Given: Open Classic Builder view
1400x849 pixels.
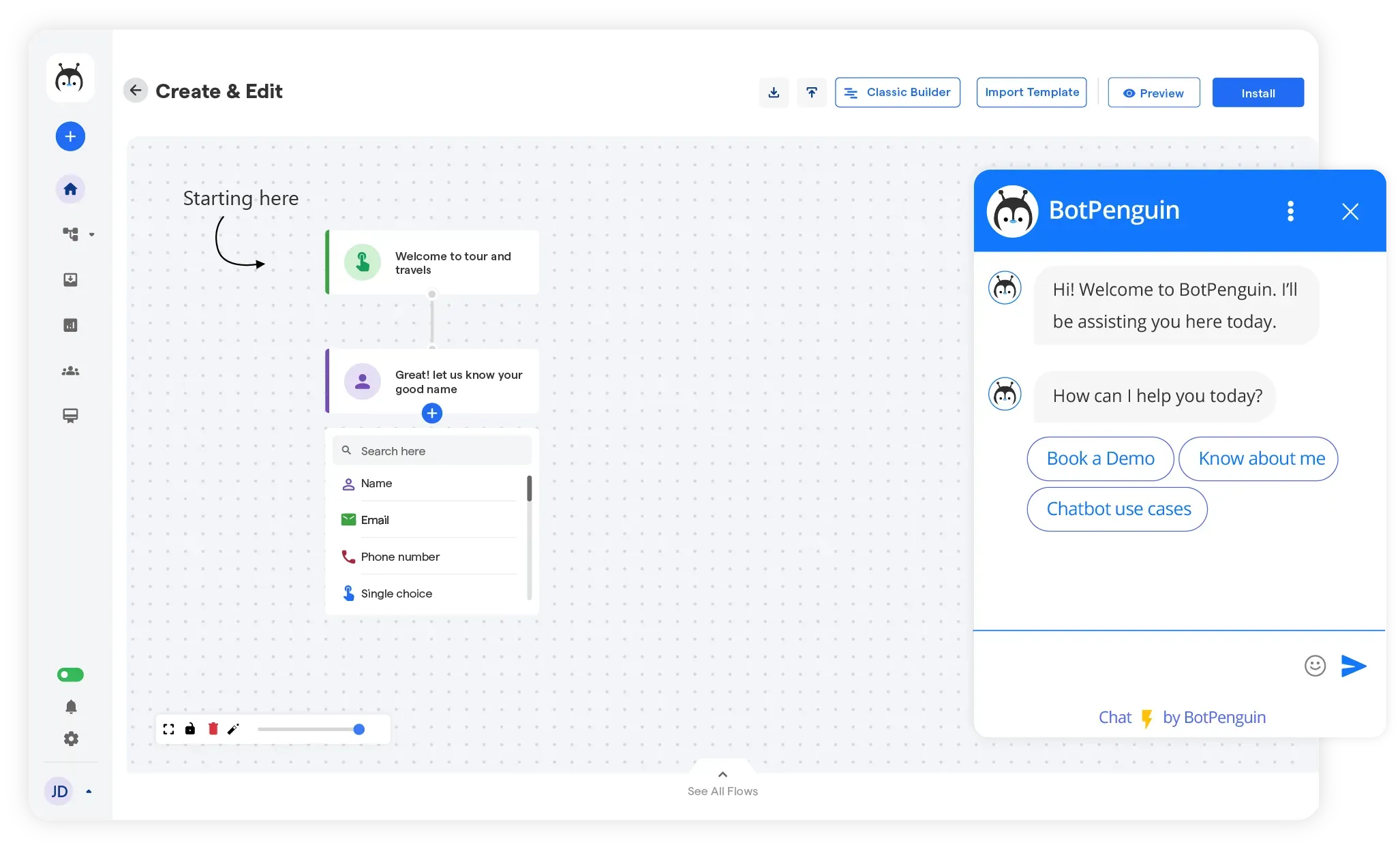Looking at the screenshot, I should pos(897,92).
